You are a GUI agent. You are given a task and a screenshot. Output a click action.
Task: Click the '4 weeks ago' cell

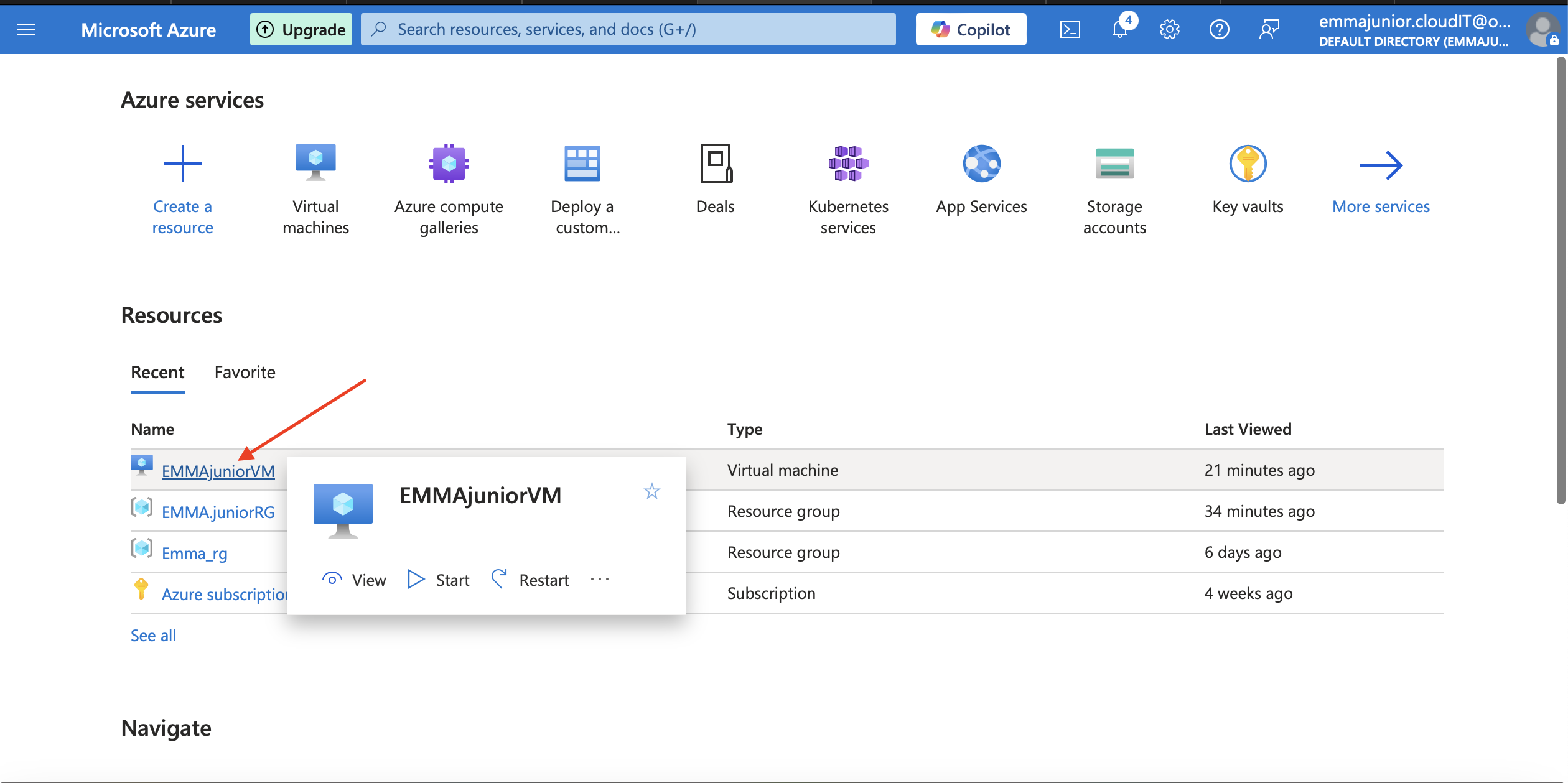coord(1248,593)
